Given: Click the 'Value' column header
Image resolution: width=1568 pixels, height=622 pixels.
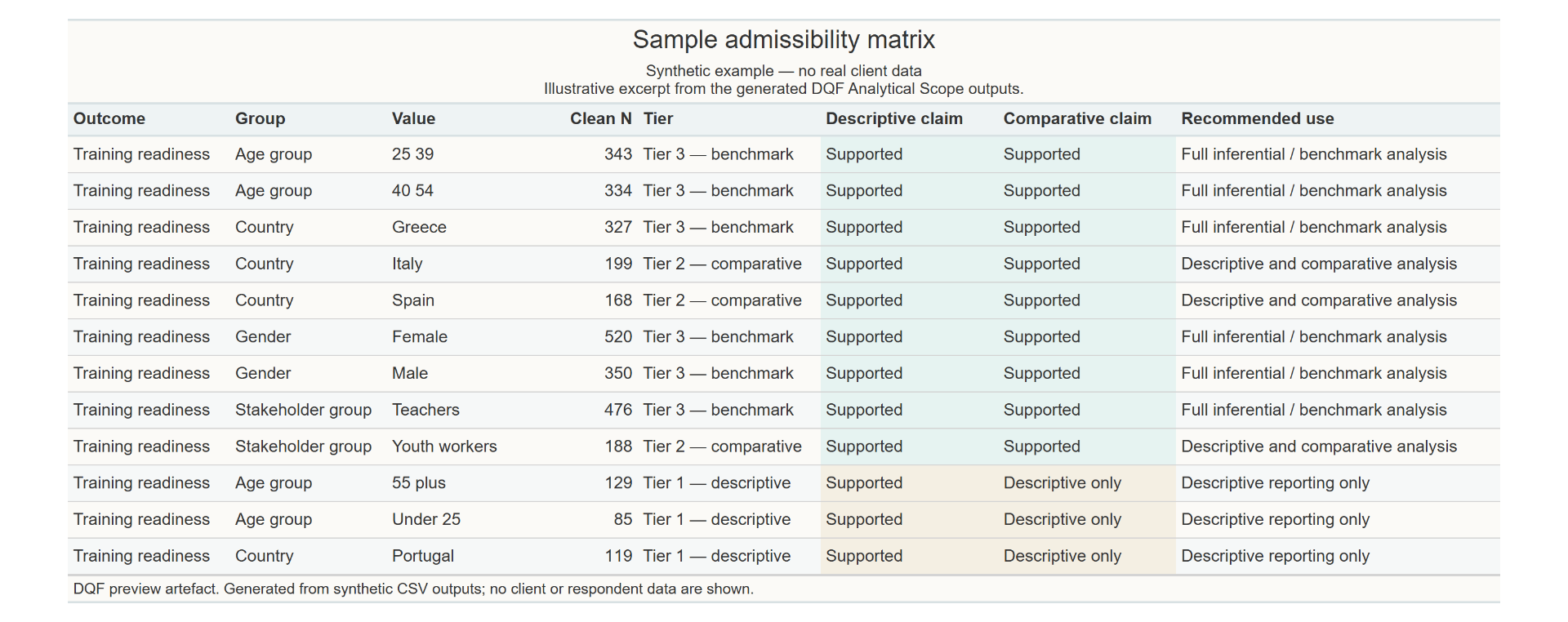Looking at the screenshot, I should (413, 118).
